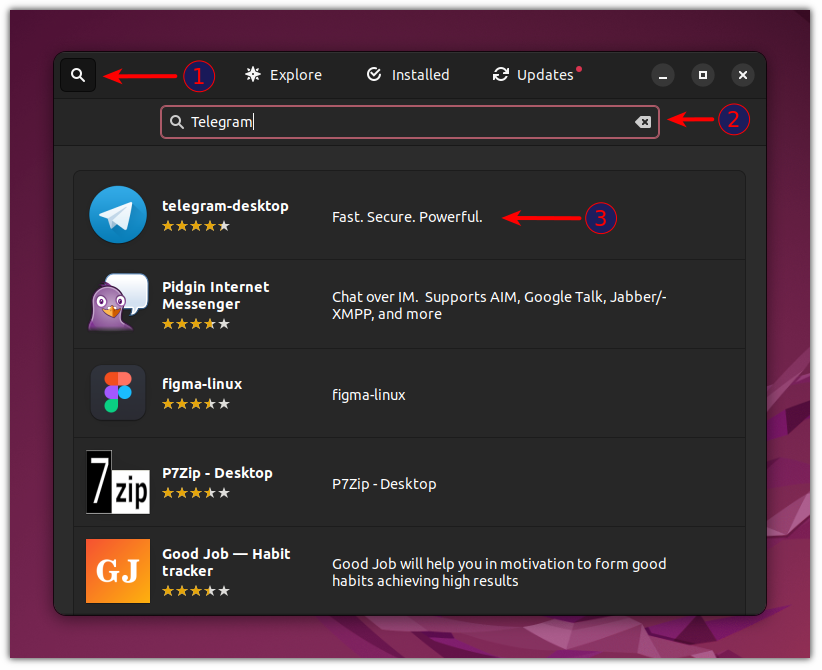Minimize the software window

pyautogui.click(x=663, y=75)
